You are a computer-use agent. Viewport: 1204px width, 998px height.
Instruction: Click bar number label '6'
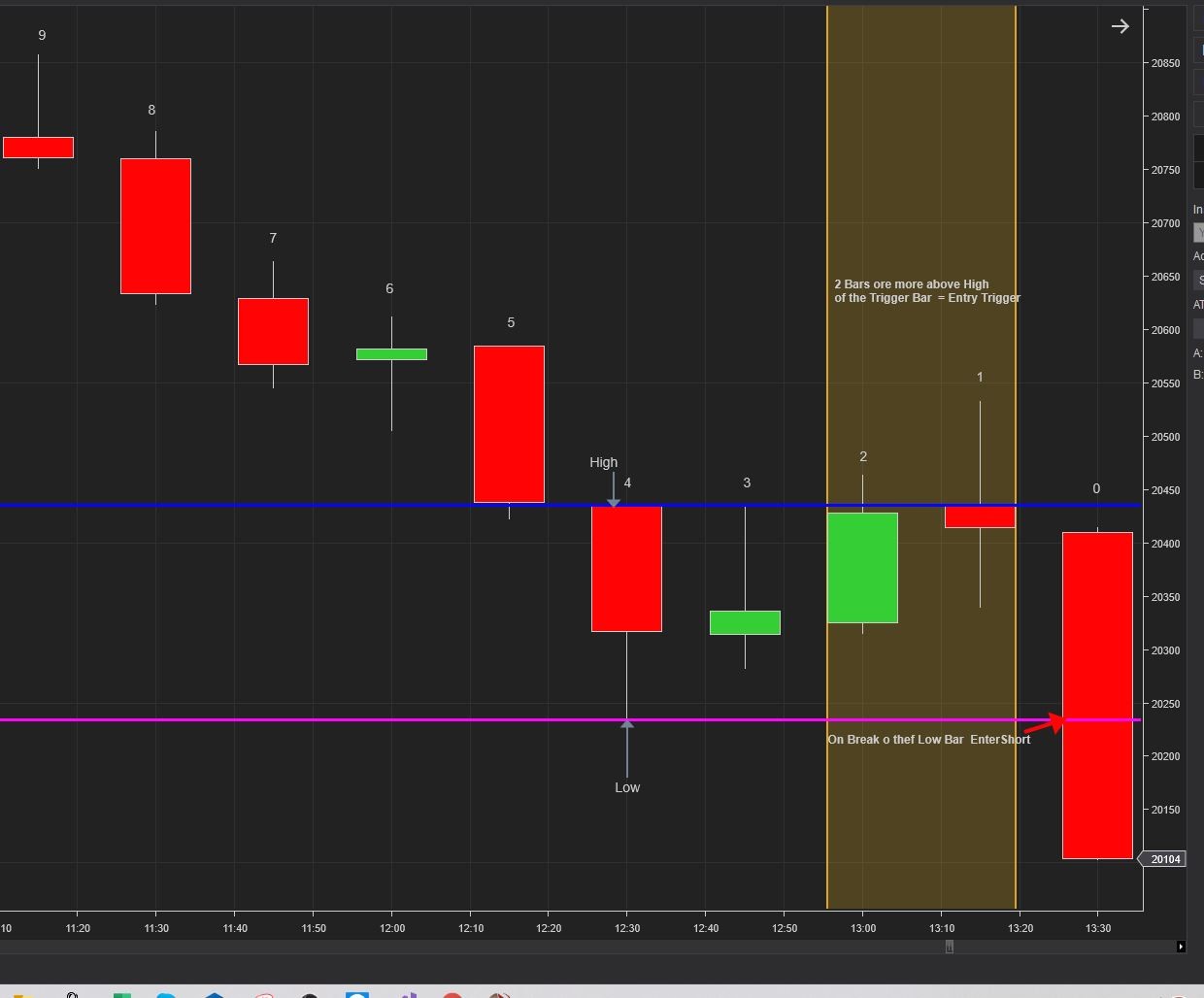pos(389,288)
